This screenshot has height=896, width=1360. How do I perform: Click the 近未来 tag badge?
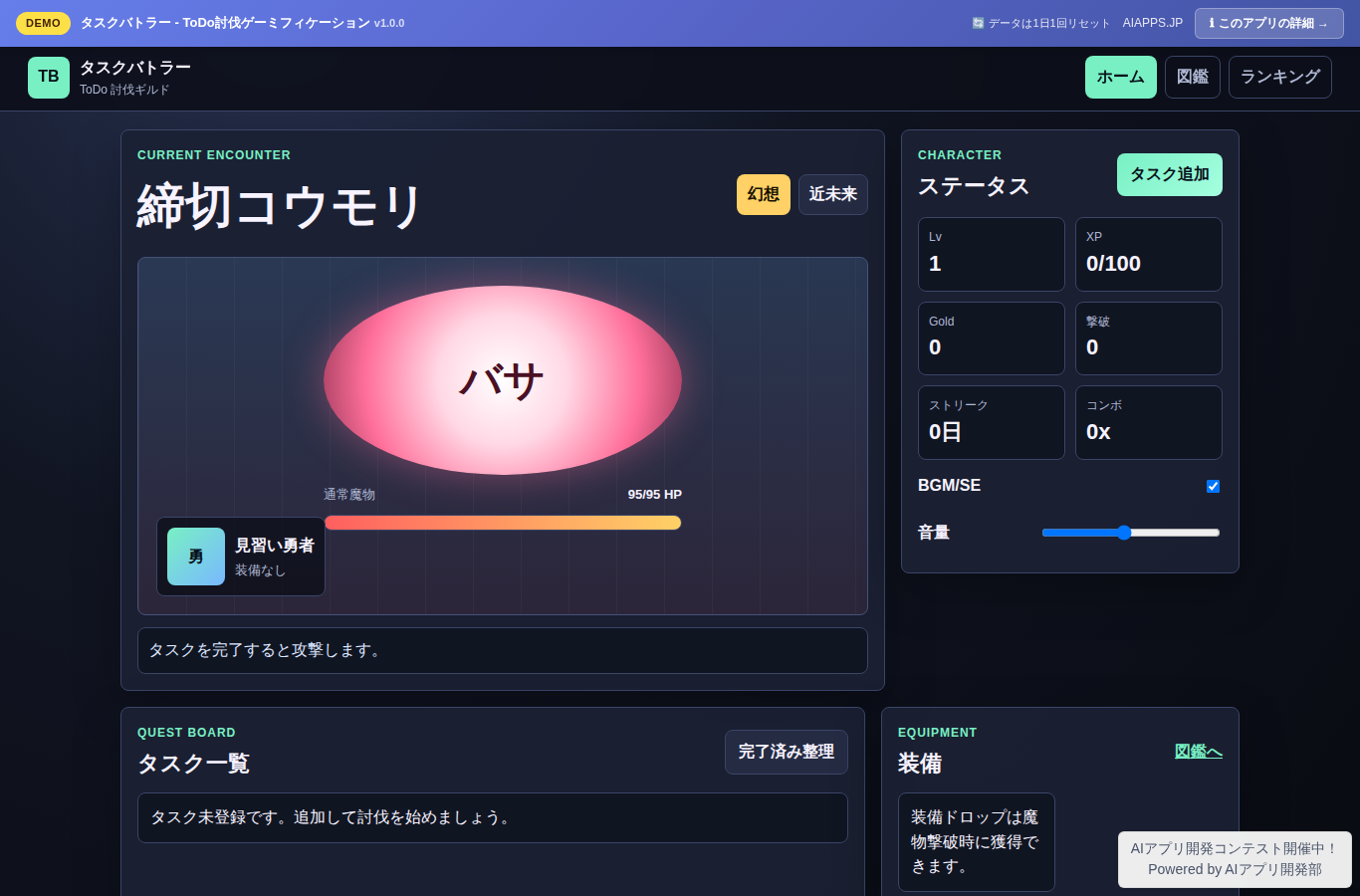[x=833, y=195]
